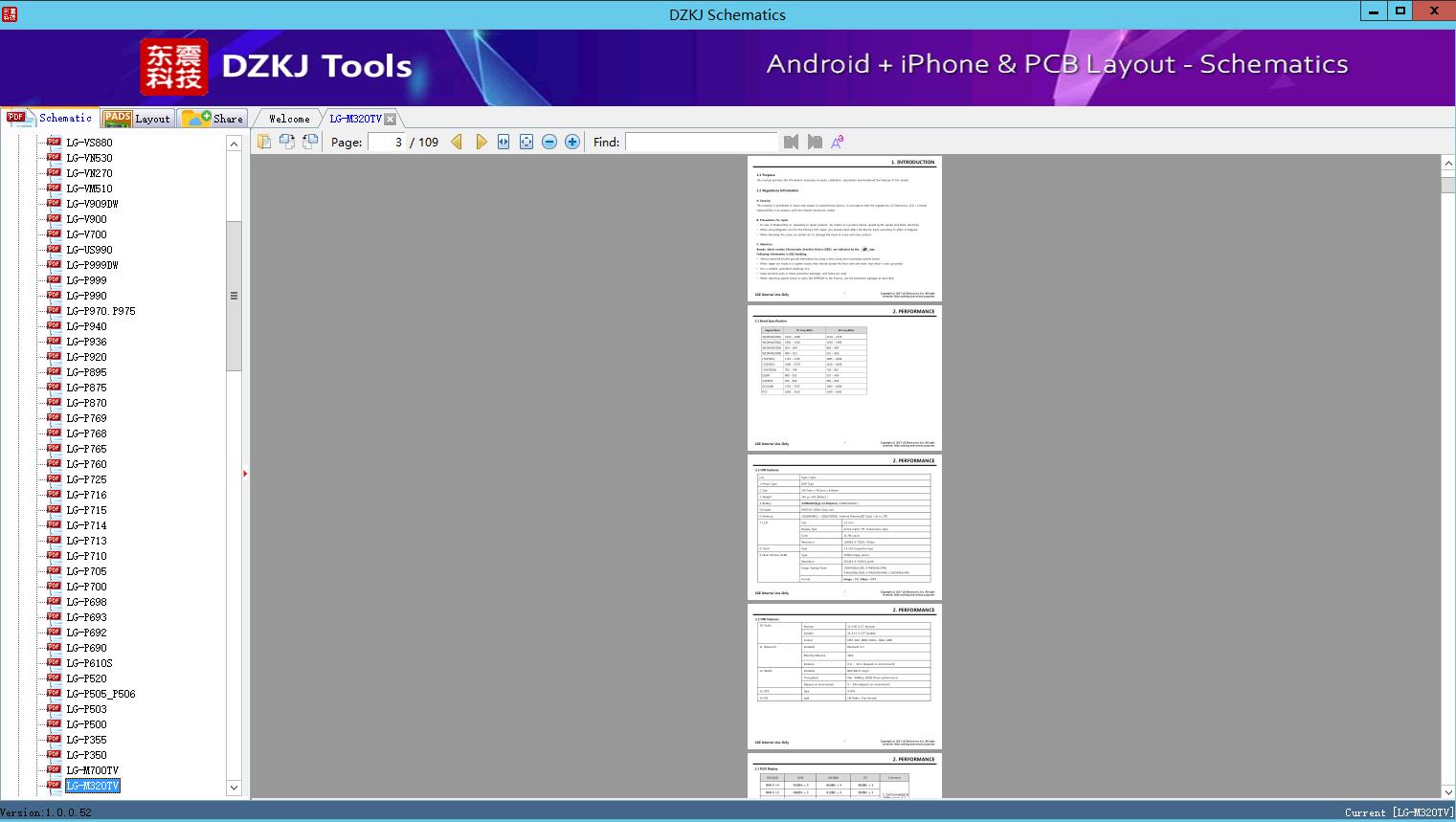Select LG-US990 entry

(89, 250)
